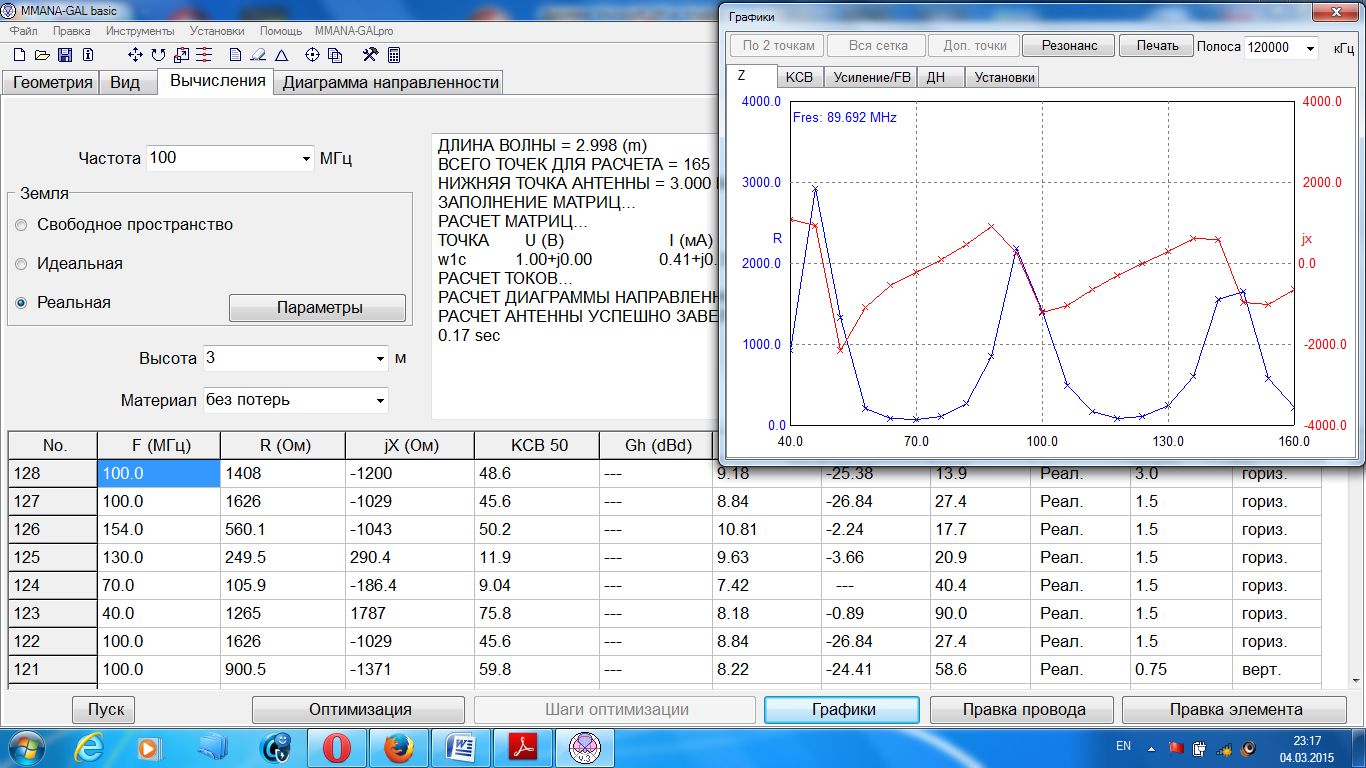Screen dimensions: 1366x768
Task: Open the Усиление/FB tab in Графики
Action: tap(872, 77)
